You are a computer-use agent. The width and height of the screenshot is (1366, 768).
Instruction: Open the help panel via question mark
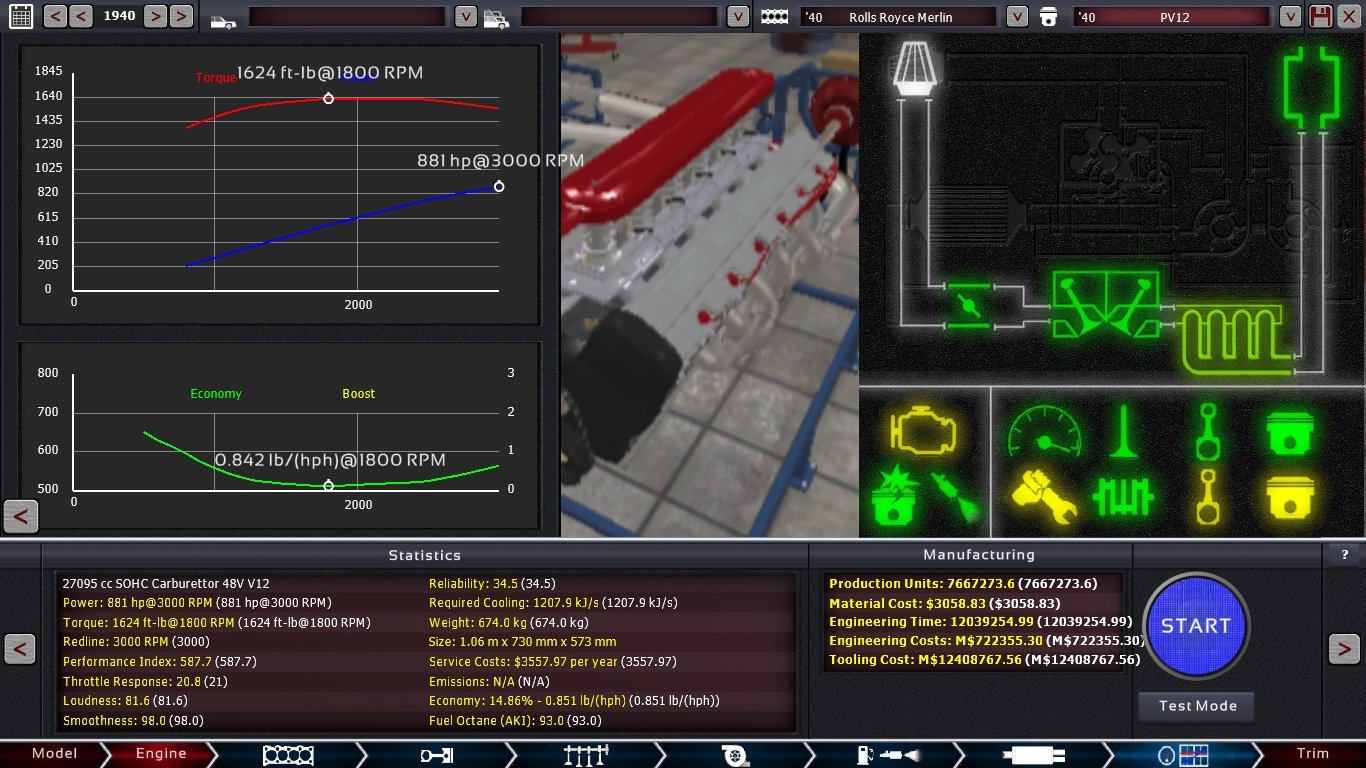(1343, 555)
